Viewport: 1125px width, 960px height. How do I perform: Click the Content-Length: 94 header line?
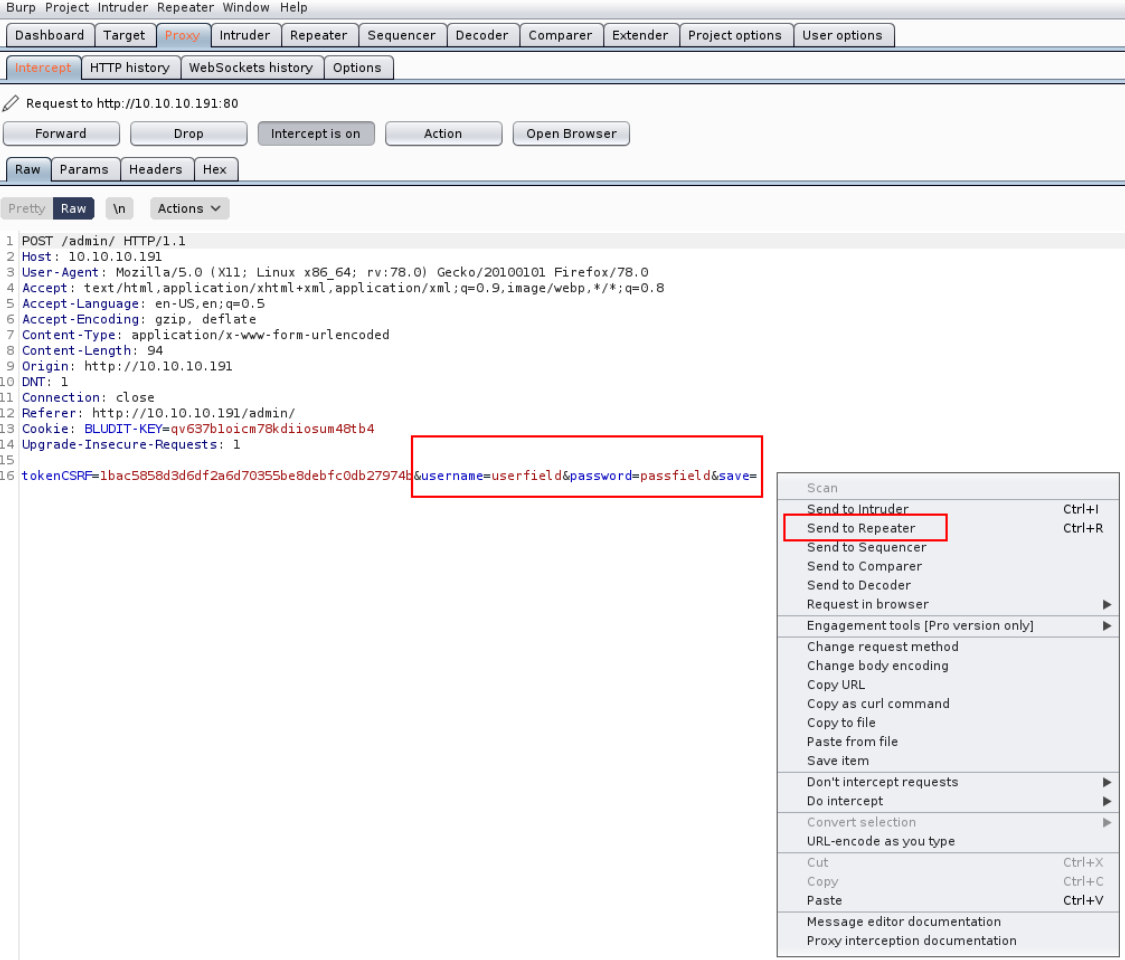[x=93, y=350]
